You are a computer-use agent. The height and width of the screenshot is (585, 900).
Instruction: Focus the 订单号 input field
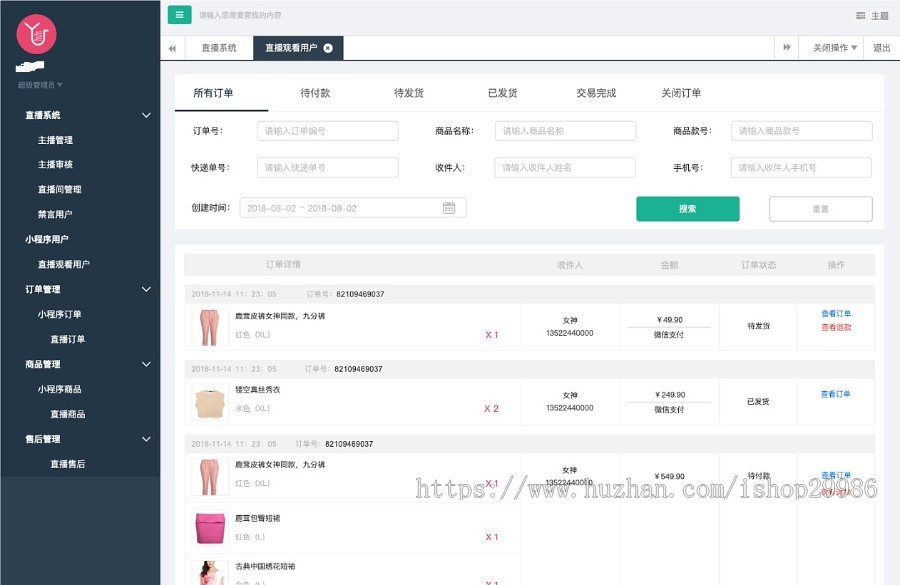point(328,131)
